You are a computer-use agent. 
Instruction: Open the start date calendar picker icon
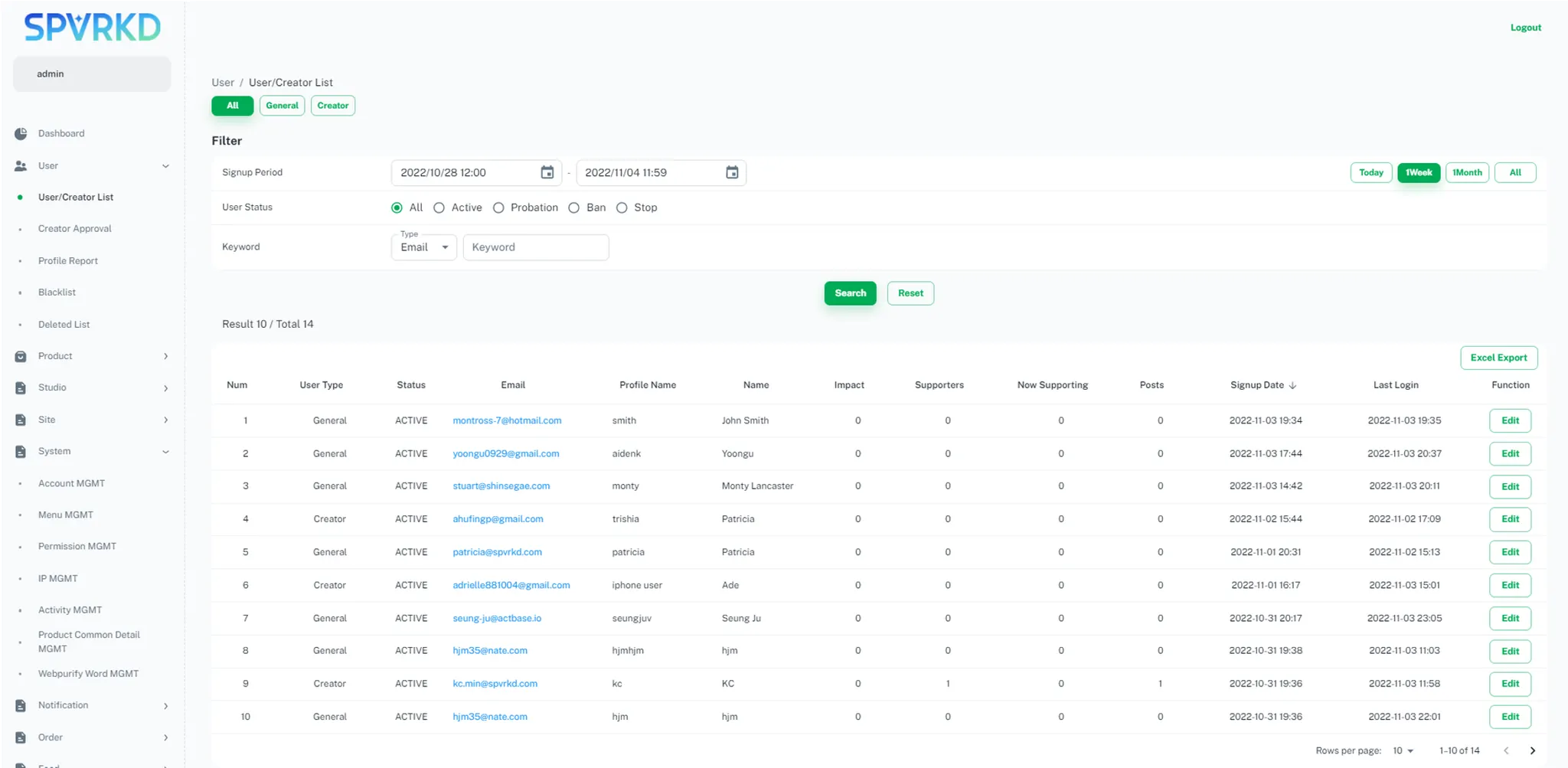[x=547, y=173]
